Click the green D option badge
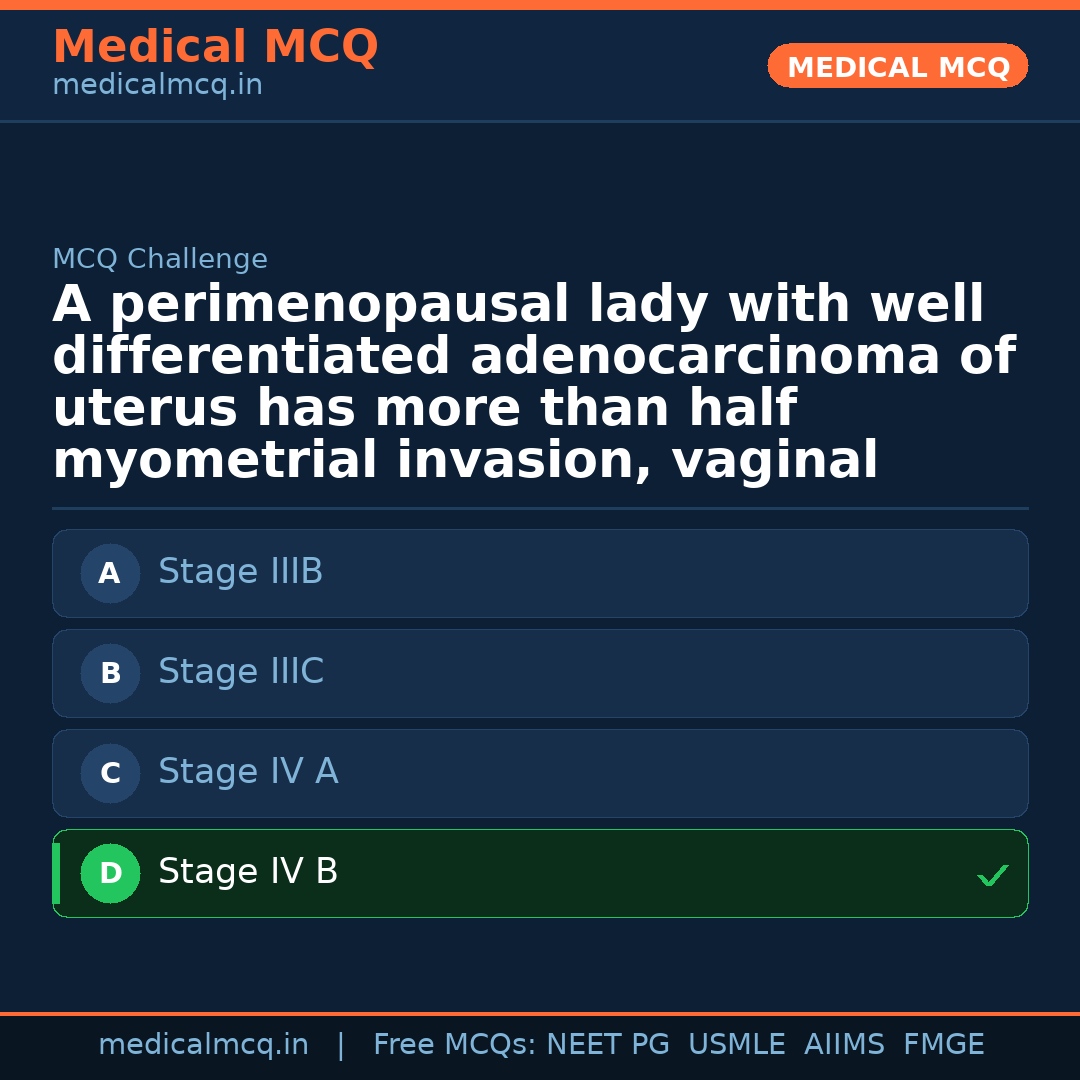Viewport: 1080px width, 1080px height. (110, 873)
